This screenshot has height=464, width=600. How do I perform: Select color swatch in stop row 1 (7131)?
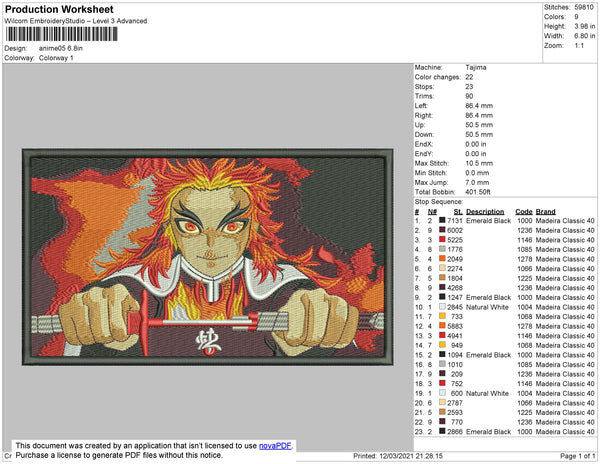442,221
